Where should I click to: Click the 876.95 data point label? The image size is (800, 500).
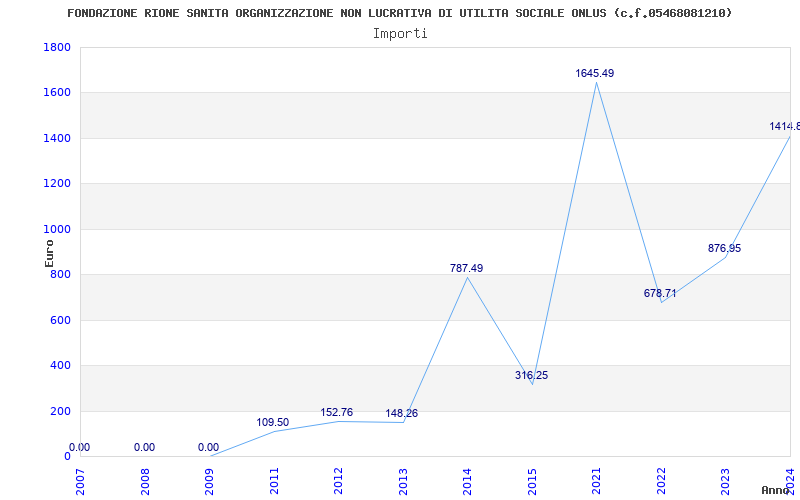click(x=724, y=248)
